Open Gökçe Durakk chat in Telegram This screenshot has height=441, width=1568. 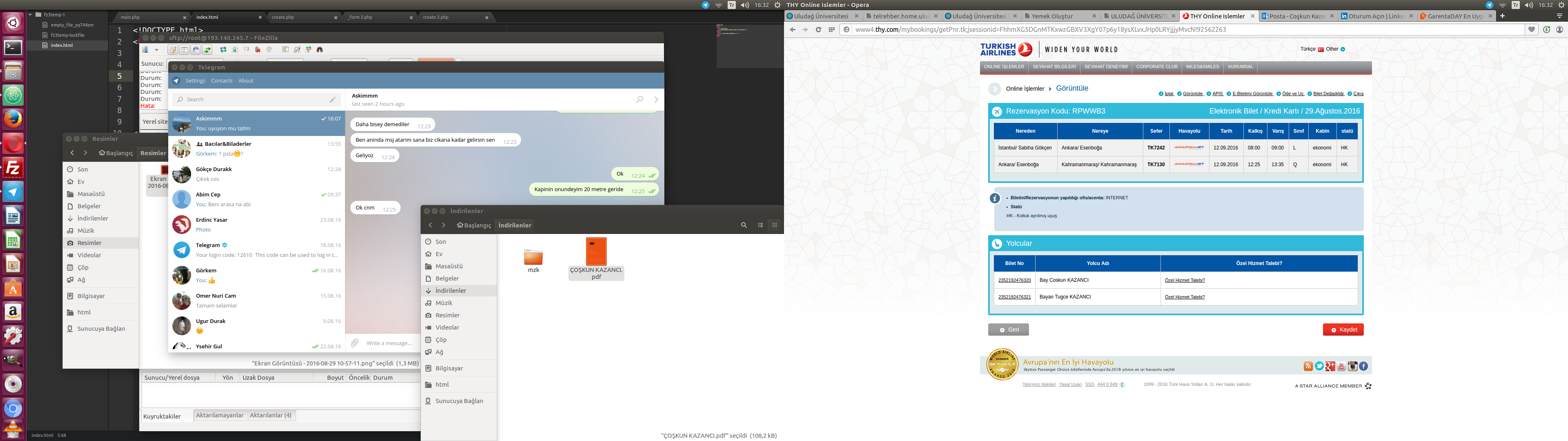tap(256, 174)
